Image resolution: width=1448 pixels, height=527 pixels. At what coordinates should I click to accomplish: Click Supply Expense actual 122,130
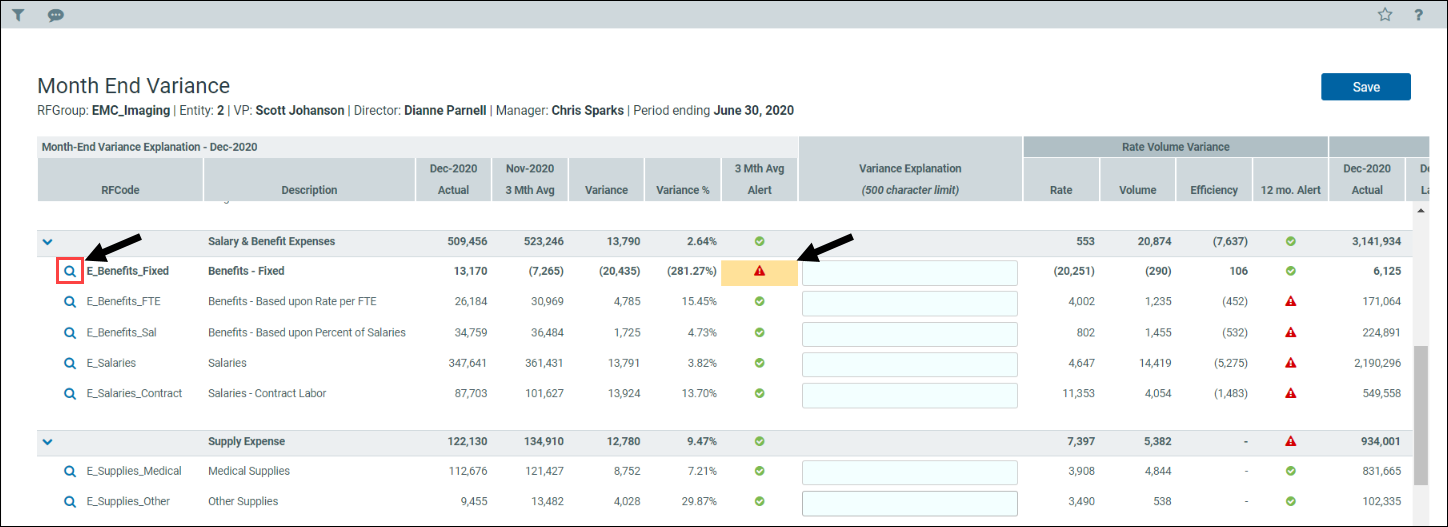click(x=465, y=441)
